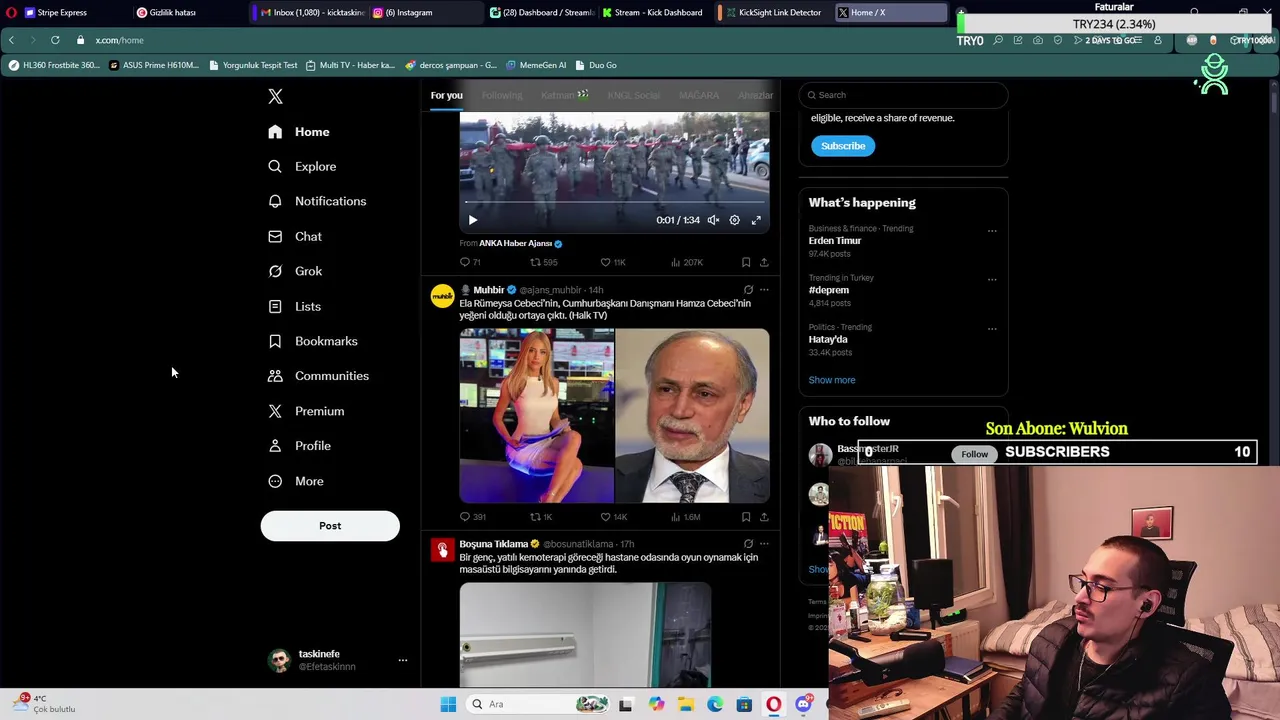Switch to Stream - Kick Dashboard tab

pos(652,12)
